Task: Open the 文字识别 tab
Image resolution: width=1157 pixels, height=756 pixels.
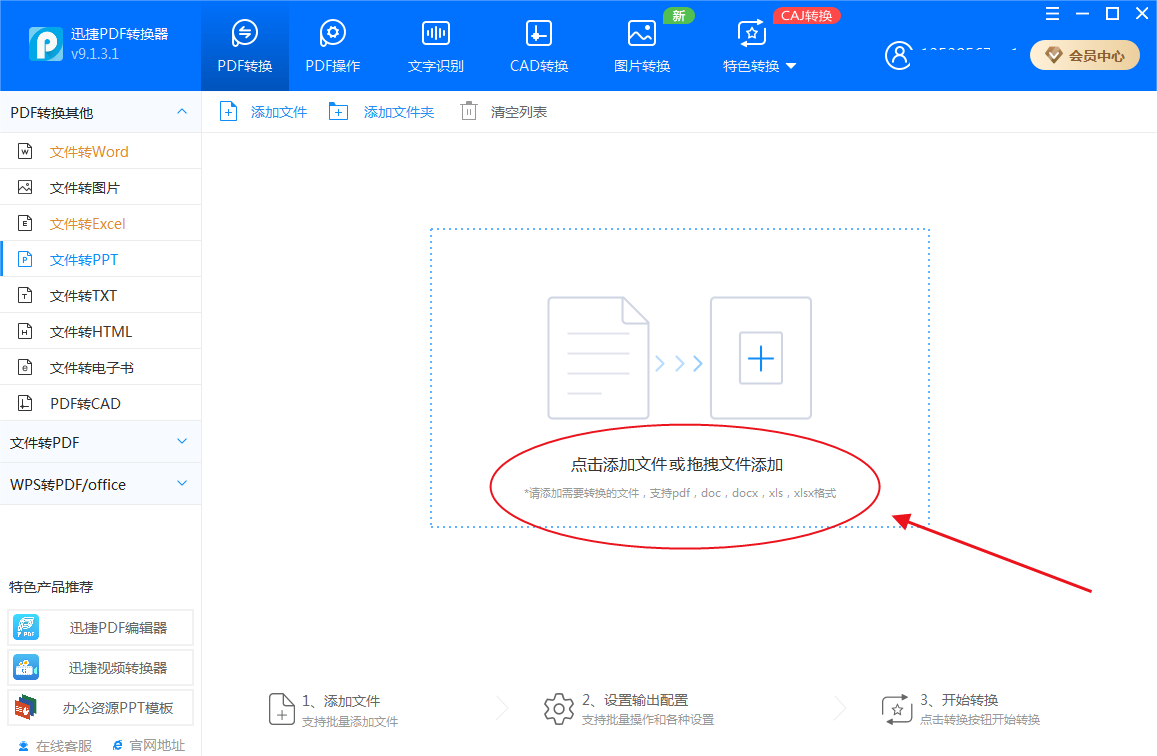Action: (x=435, y=46)
